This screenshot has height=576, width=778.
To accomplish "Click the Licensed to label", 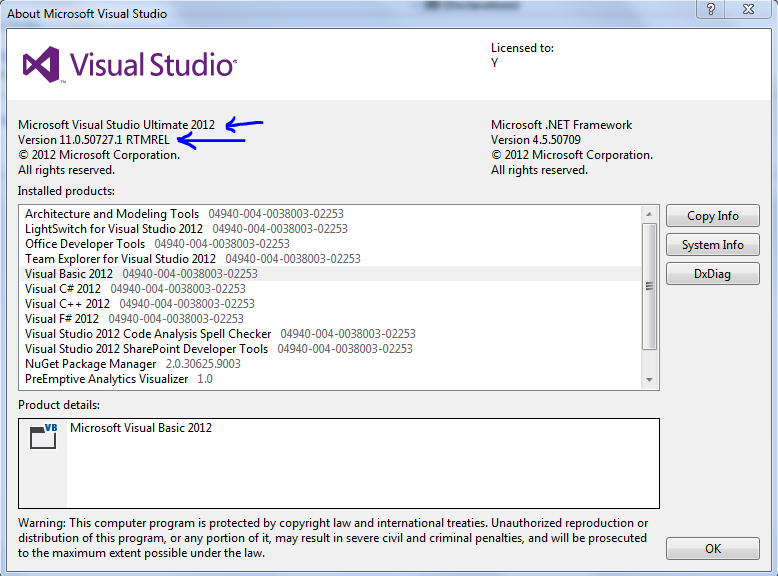I will point(522,48).
